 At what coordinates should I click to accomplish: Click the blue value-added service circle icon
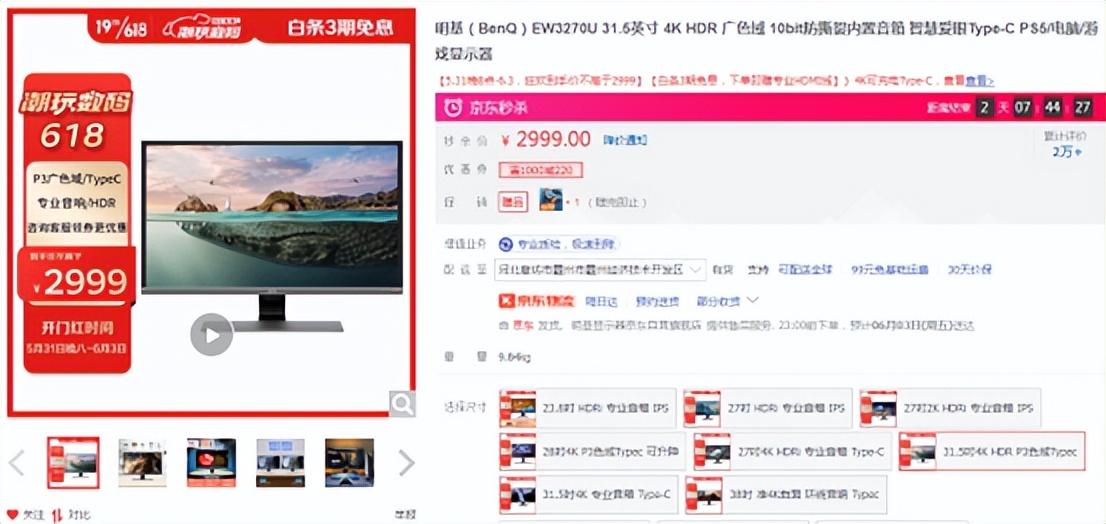505,245
